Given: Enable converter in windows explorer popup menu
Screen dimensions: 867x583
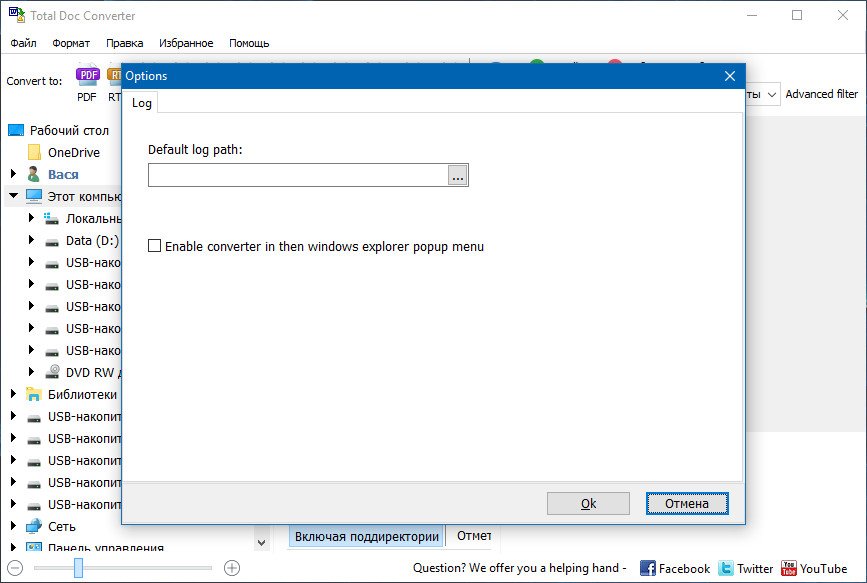Looking at the screenshot, I should pyautogui.click(x=155, y=246).
